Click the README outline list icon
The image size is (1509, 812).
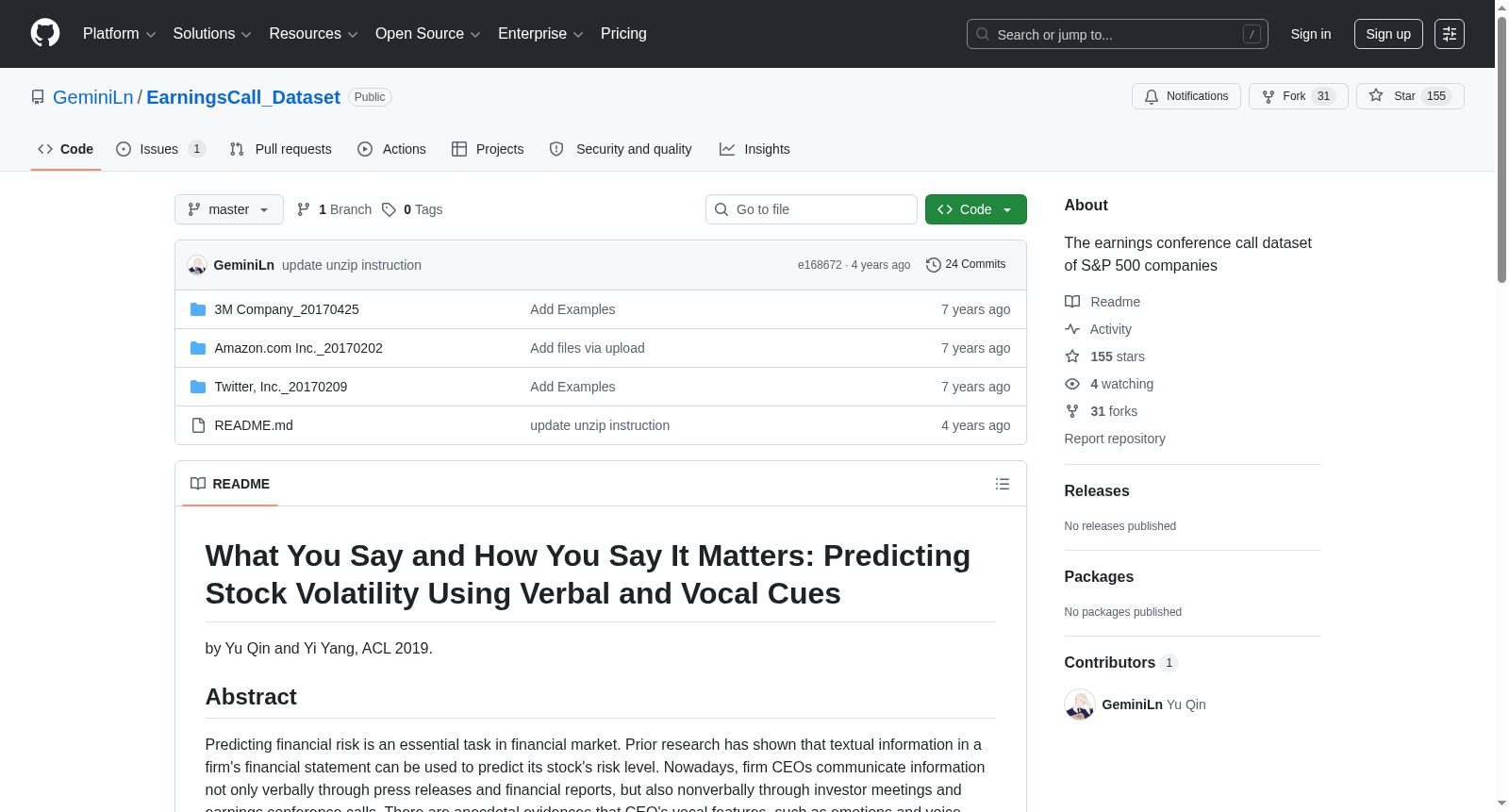pyautogui.click(x=1003, y=484)
